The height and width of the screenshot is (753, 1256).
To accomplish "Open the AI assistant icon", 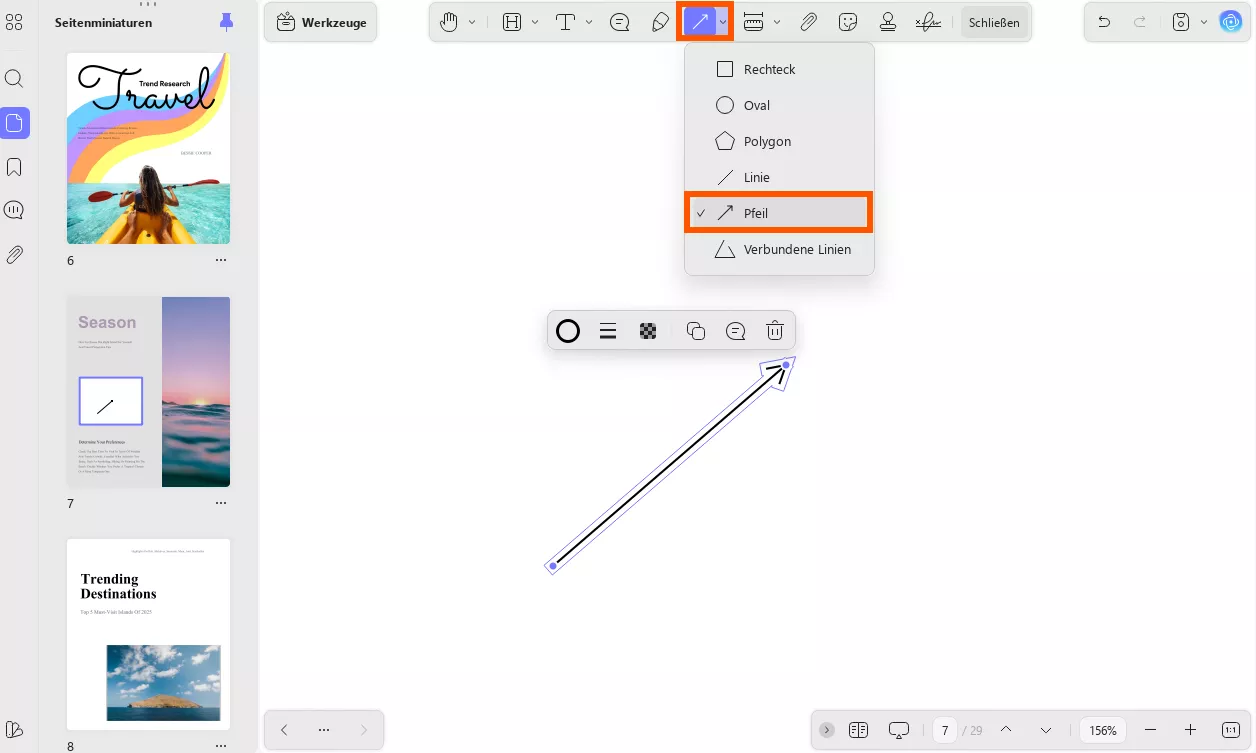I will pos(1230,22).
